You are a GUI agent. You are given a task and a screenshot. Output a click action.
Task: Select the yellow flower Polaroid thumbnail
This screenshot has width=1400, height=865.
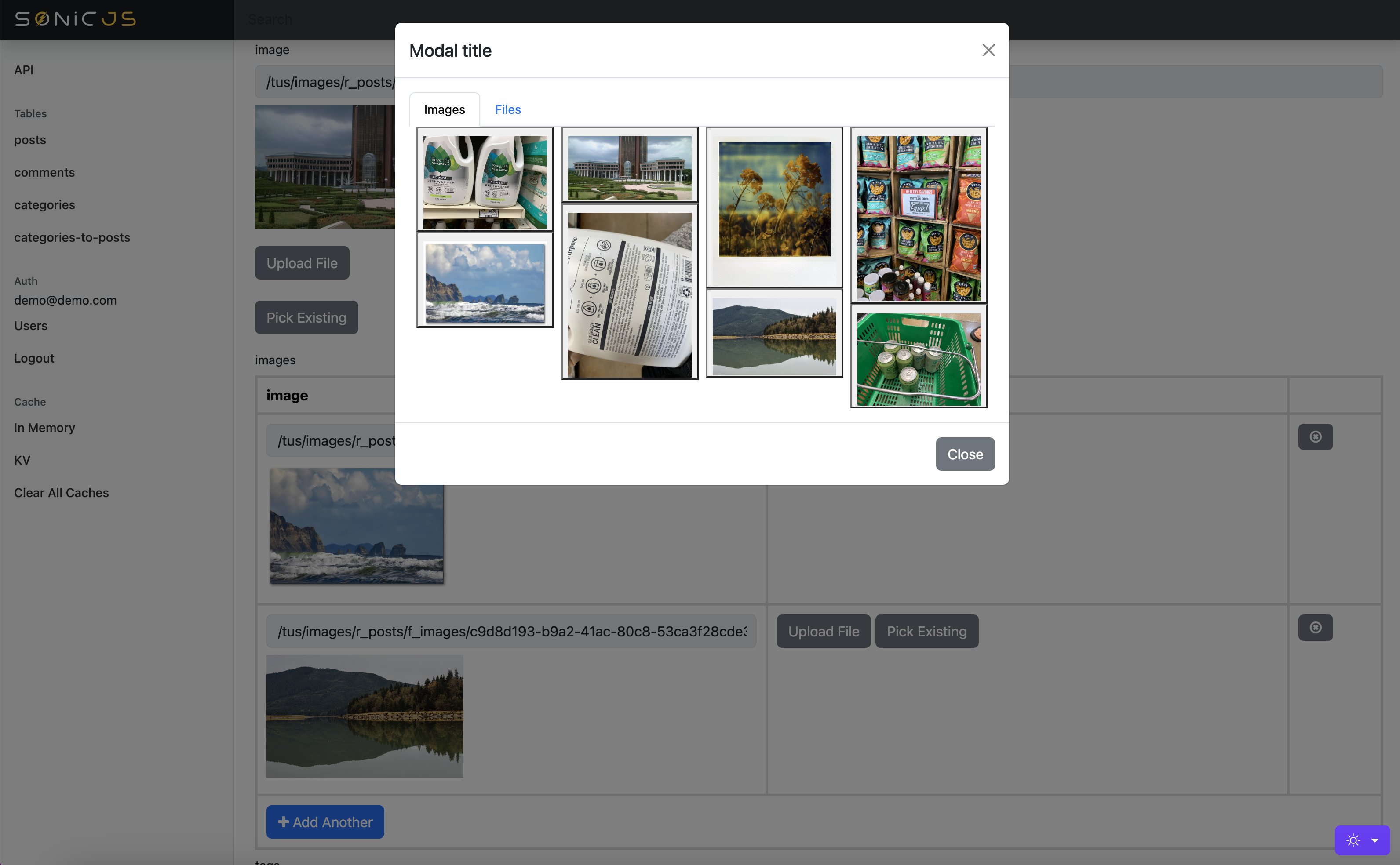pos(773,207)
